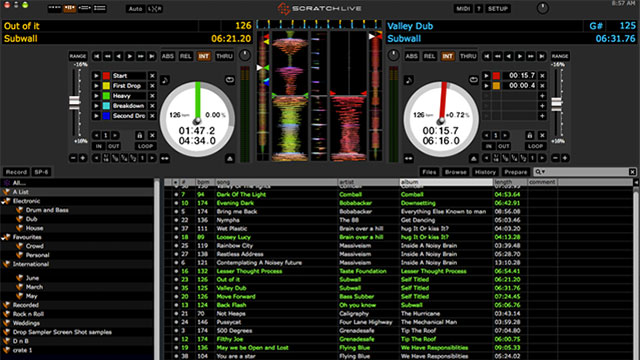Change pitch RANGE on right deck
640x360 pixels.
click(x=560, y=56)
